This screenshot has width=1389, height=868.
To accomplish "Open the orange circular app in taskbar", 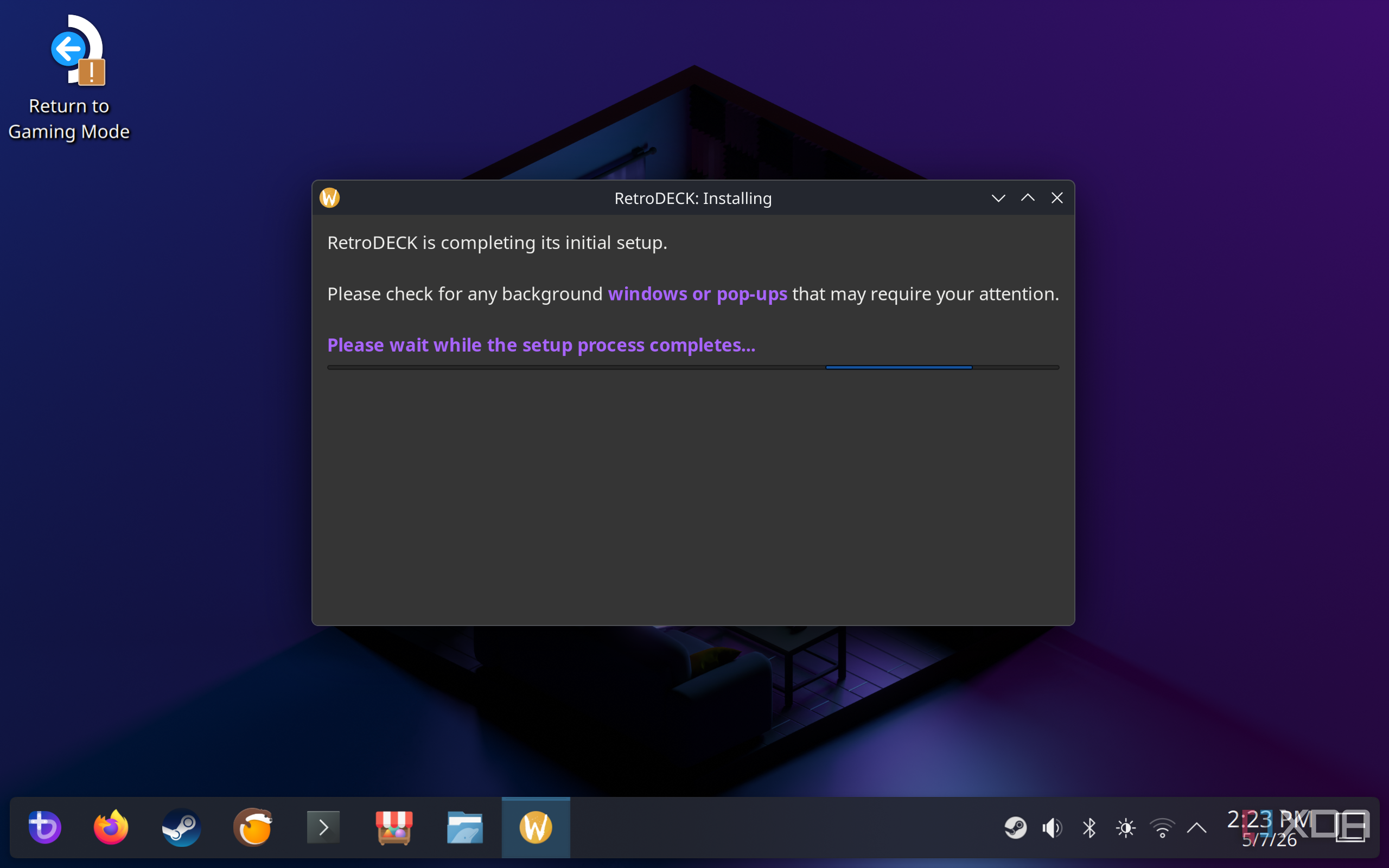I will [x=252, y=827].
